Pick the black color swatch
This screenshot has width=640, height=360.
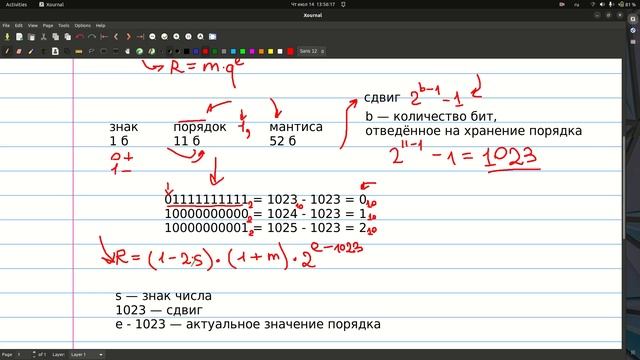click(x=187, y=51)
